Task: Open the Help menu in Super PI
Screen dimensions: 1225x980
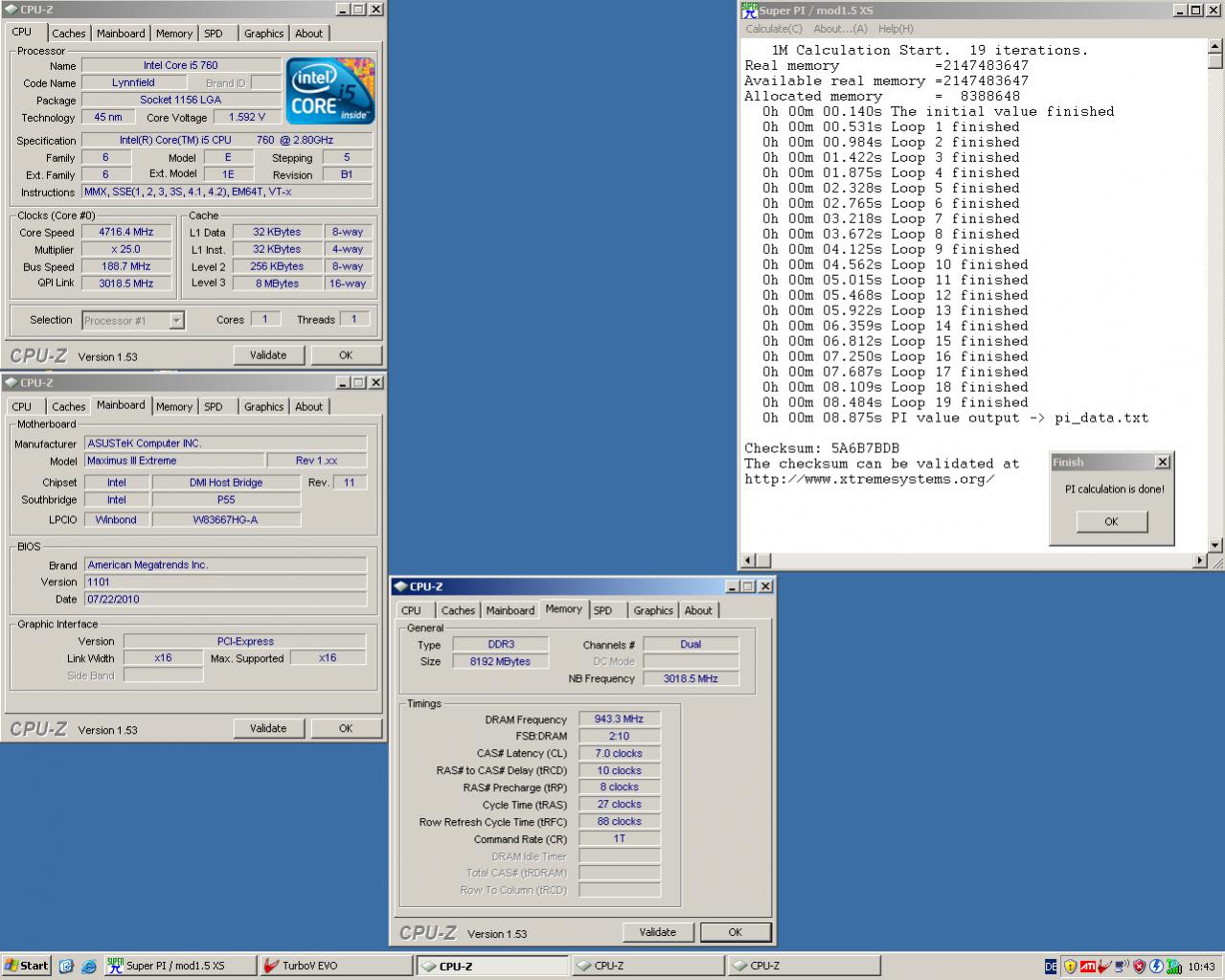Action: tap(896, 29)
